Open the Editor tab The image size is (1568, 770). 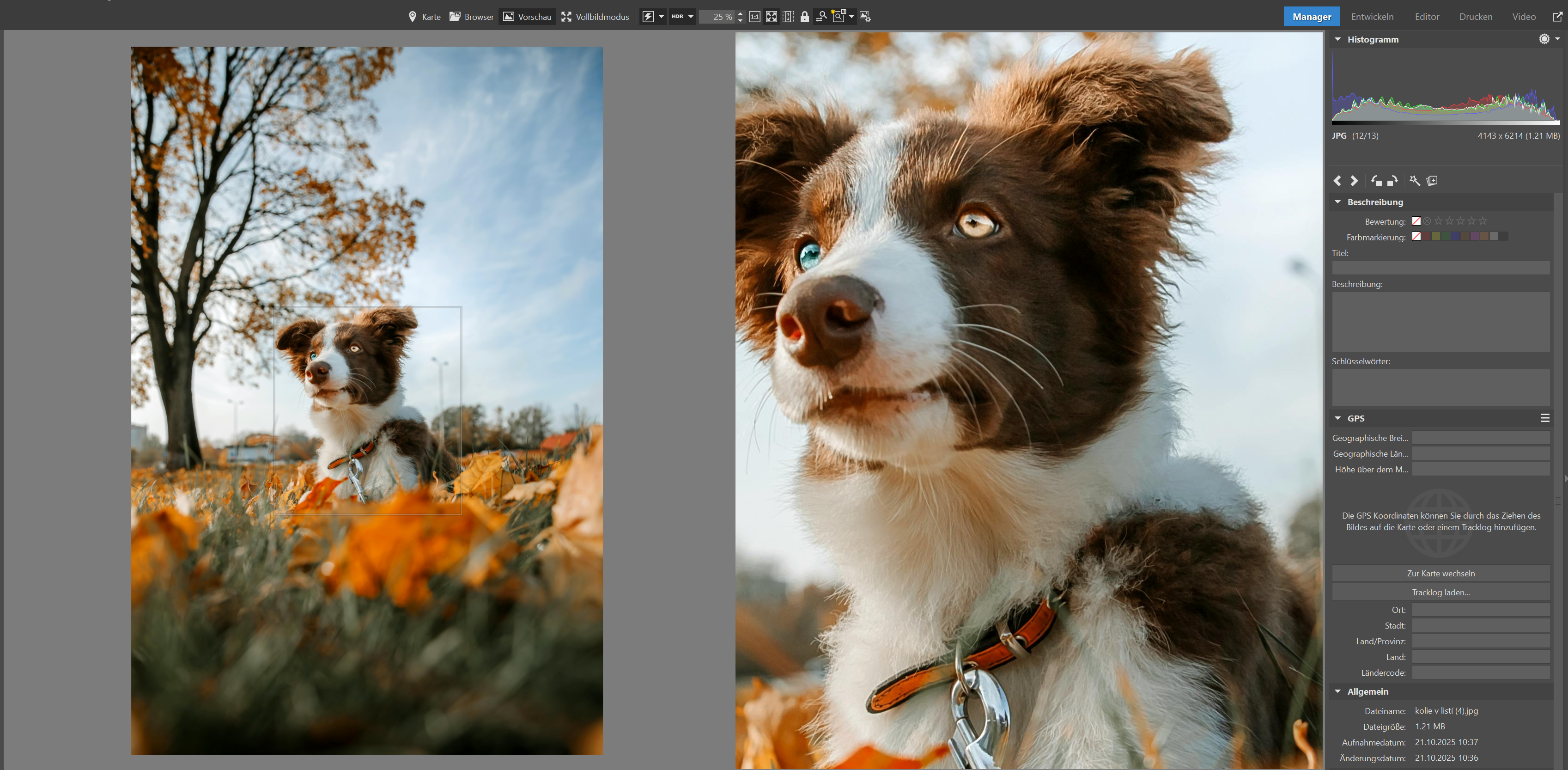point(1427,17)
